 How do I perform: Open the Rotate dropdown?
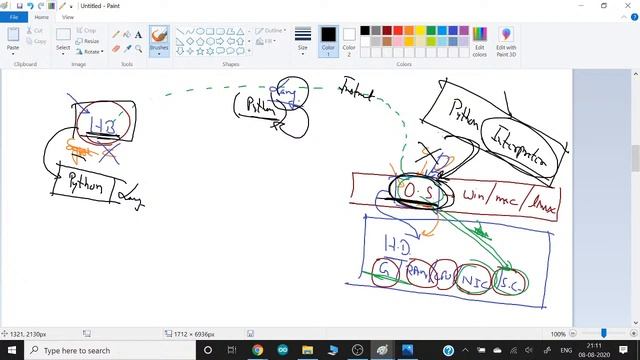pyautogui.click(x=89, y=52)
